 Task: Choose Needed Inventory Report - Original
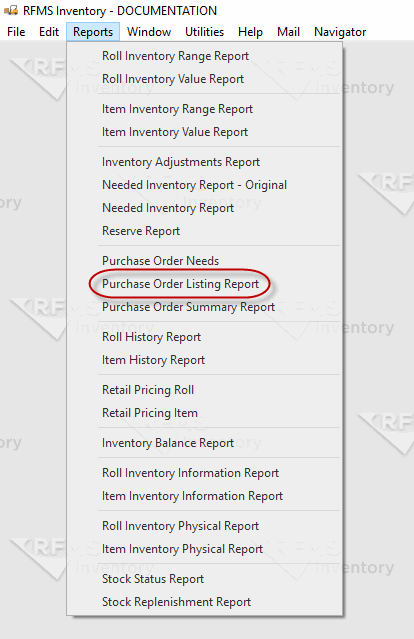tap(194, 185)
